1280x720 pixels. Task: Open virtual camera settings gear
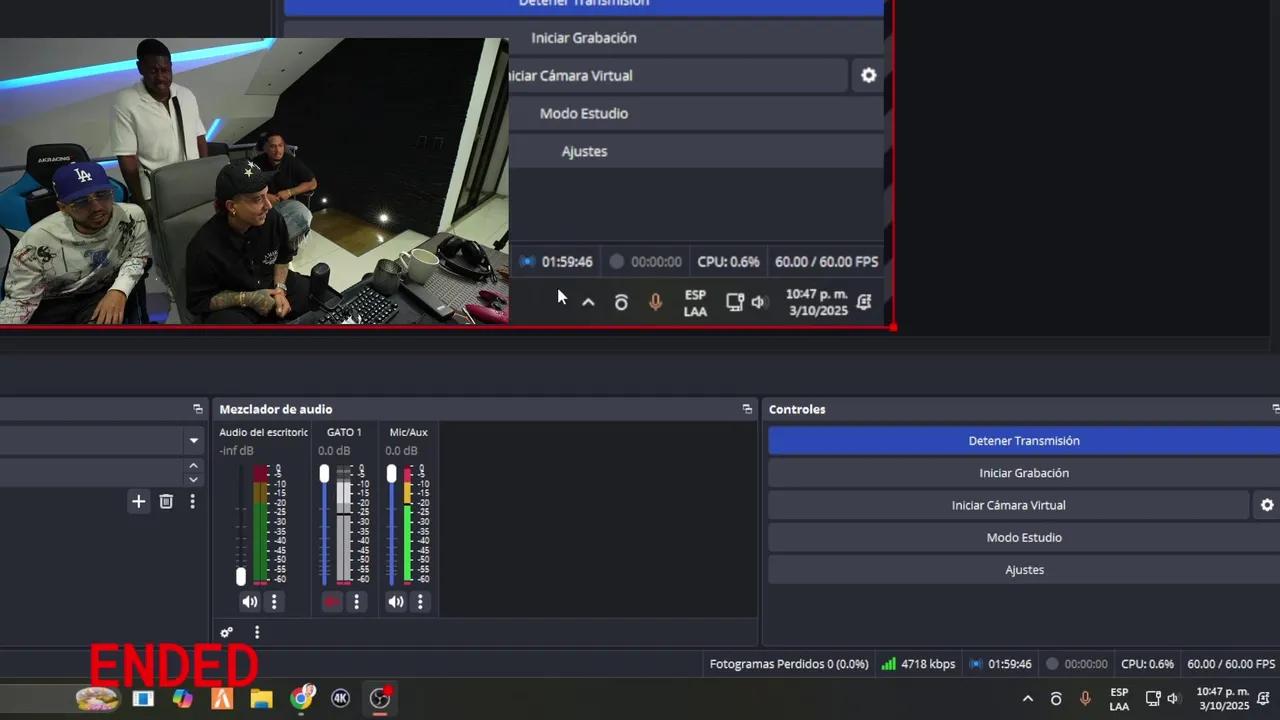(1266, 505)
